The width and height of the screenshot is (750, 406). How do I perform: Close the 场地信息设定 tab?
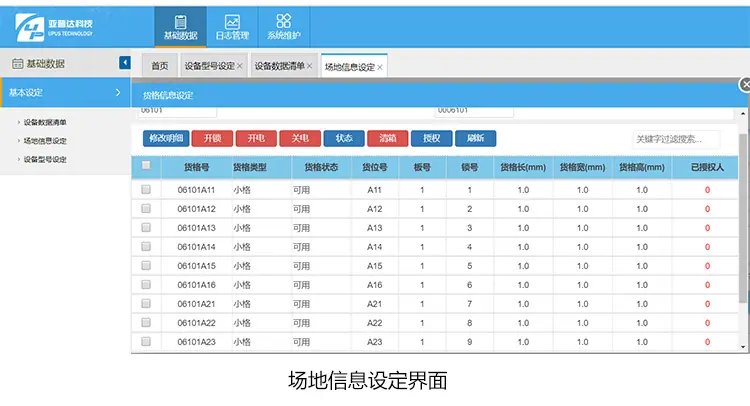tap(380, 67)
